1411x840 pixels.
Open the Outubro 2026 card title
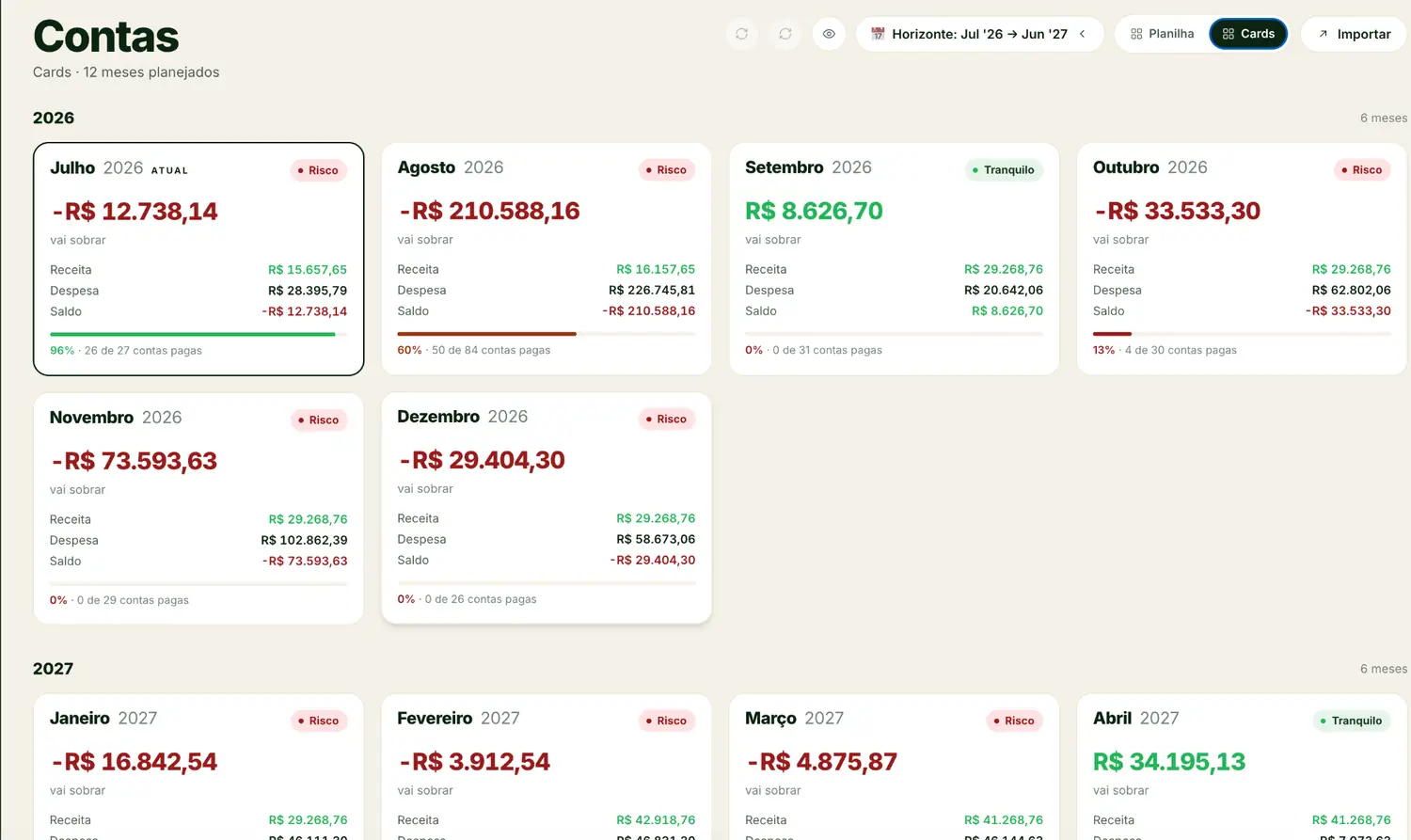[1149, 167]
